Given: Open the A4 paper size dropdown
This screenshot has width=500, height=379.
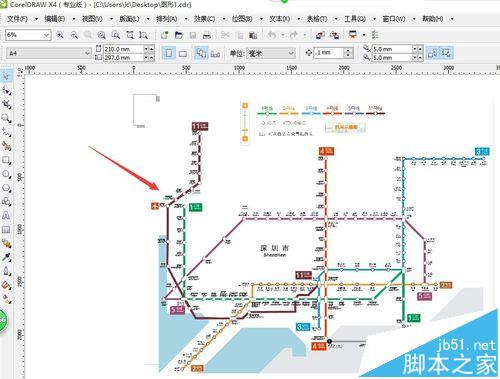Looking at the screenshot, I should coord(87,53).
